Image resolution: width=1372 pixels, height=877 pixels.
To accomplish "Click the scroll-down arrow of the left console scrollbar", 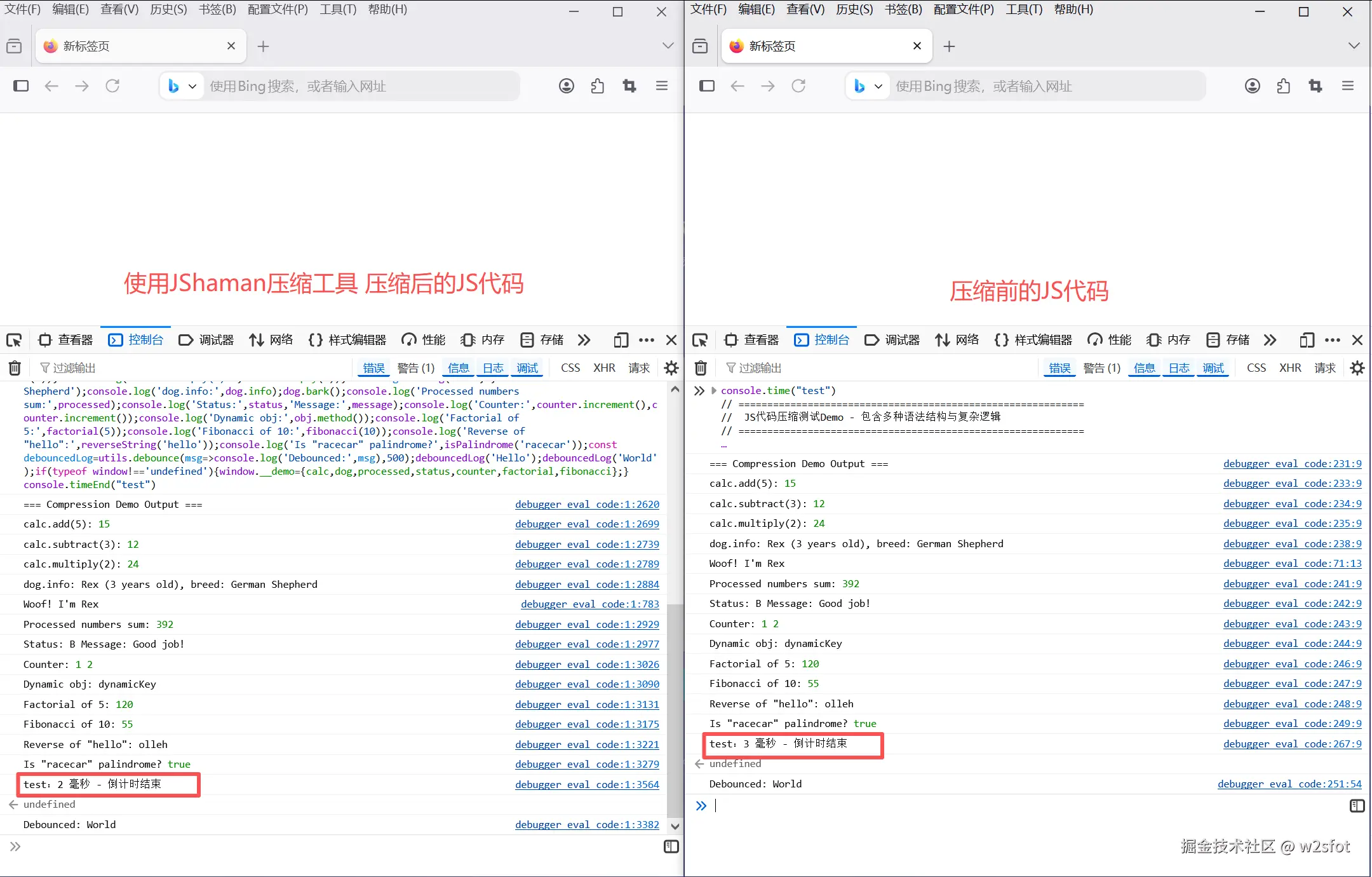I will pyautogui.click(x=675, y=826).
